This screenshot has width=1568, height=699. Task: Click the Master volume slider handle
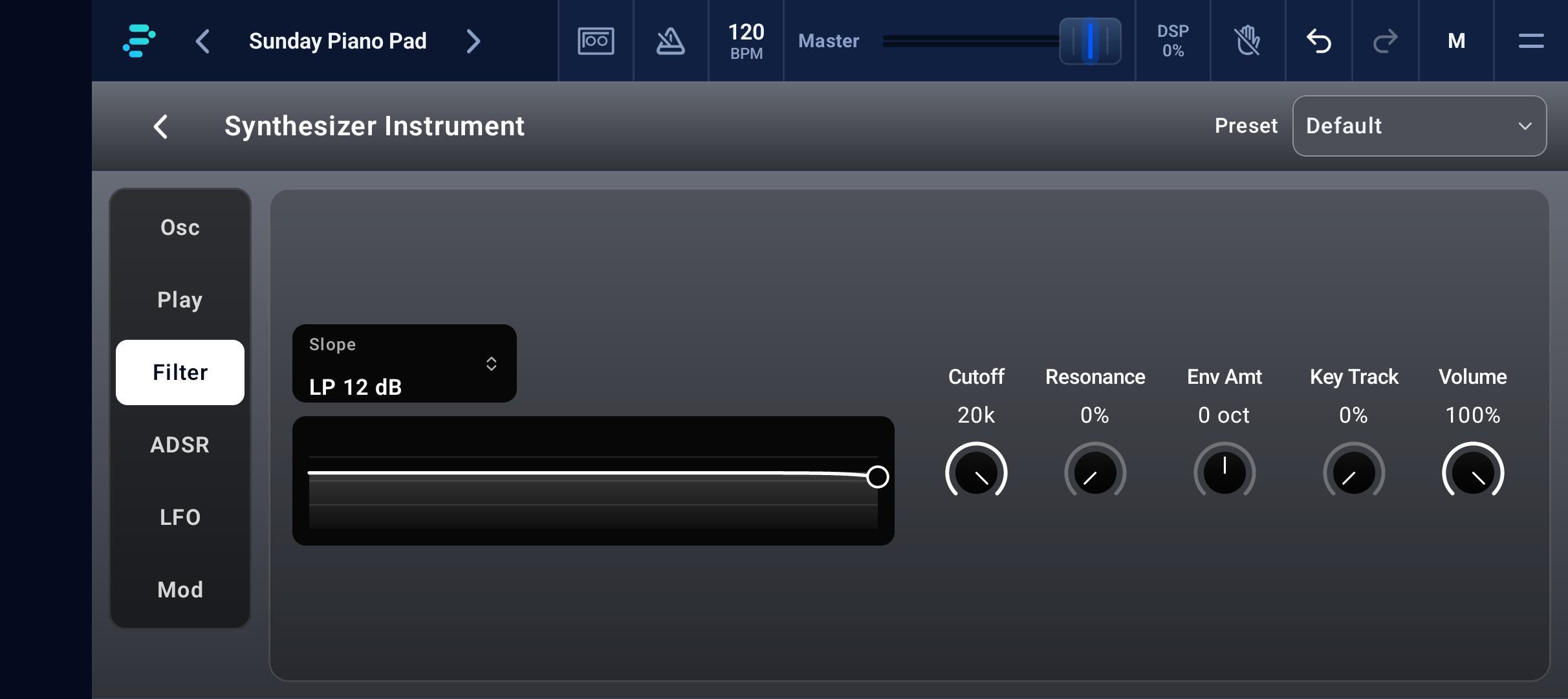tap(1090, 41)
